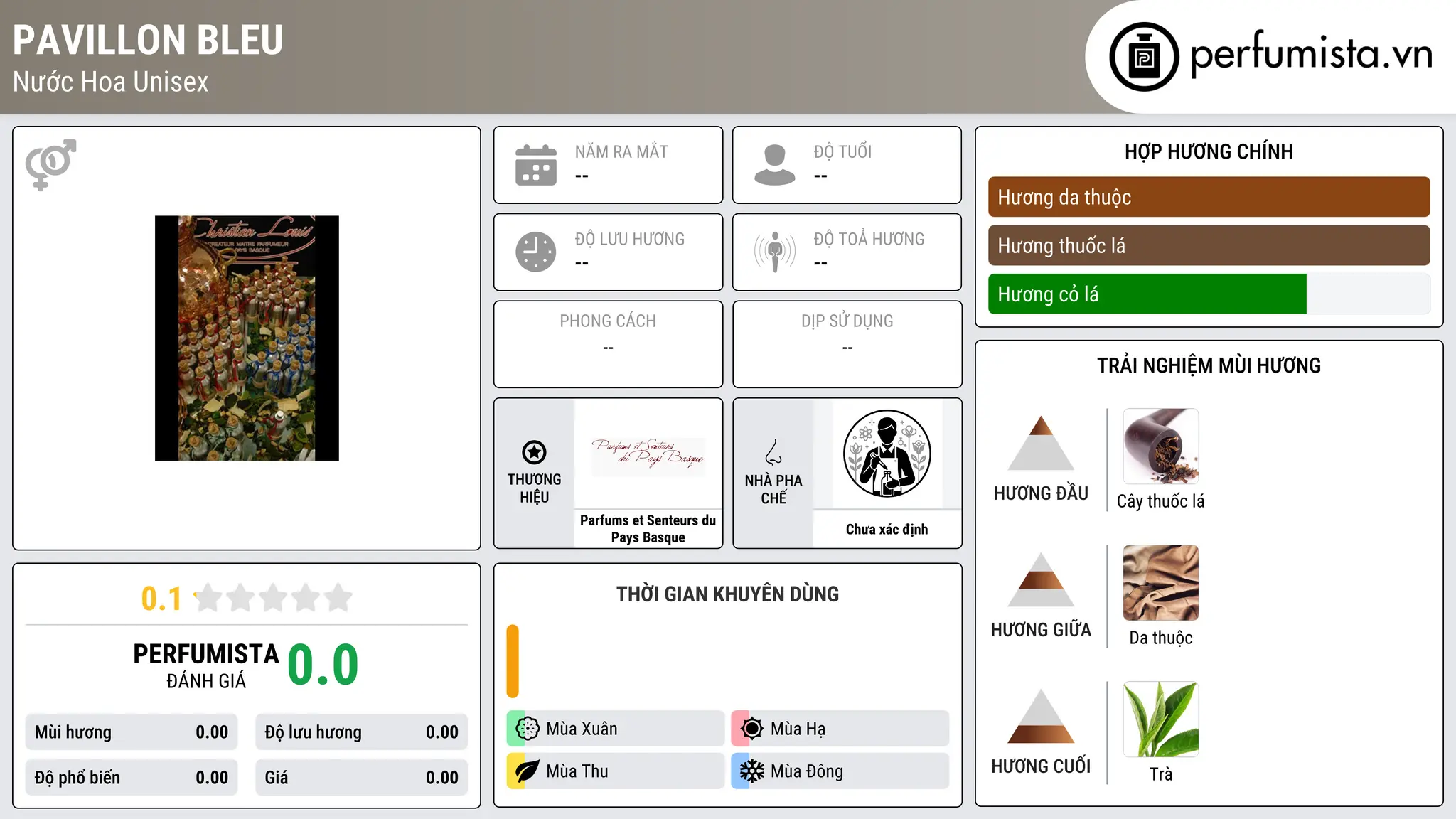Open the Da thuộc note image
Viewport: 1456px width, 819px height.
coord(1161,583)
